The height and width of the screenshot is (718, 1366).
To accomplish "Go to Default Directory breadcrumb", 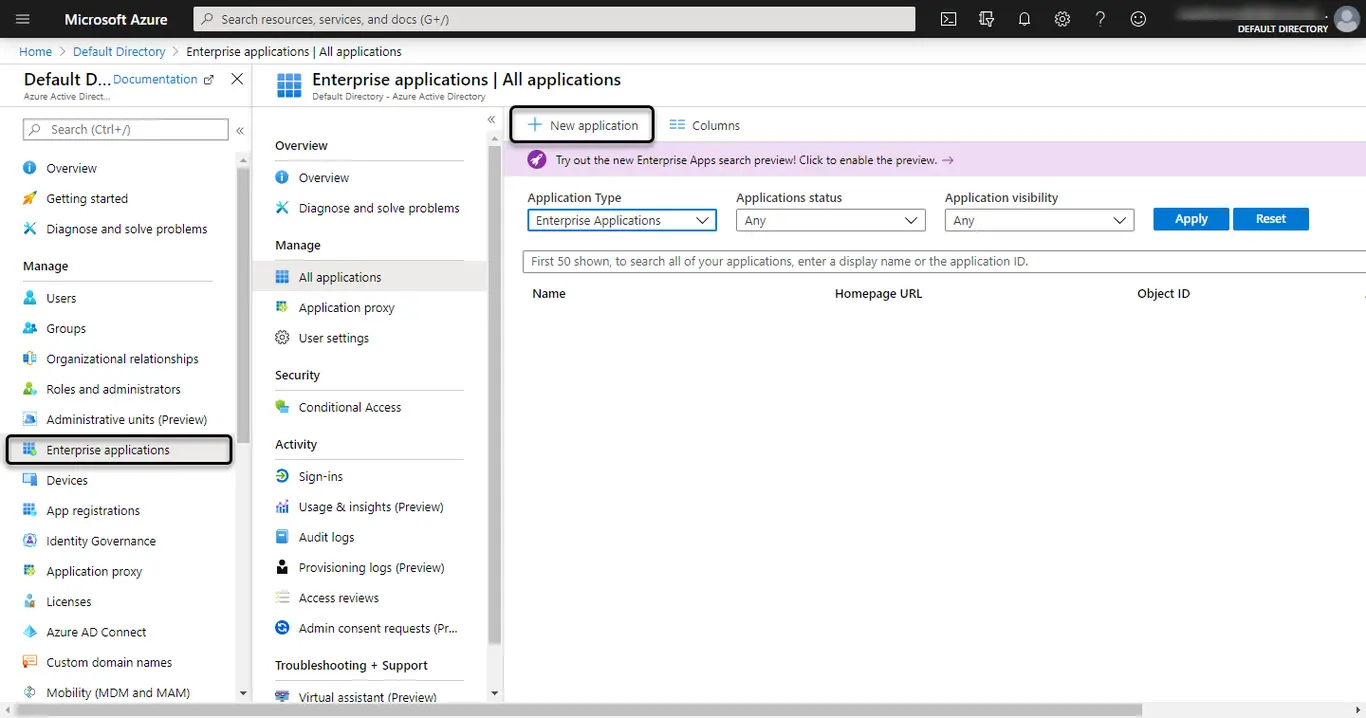I will pos(119,51).
